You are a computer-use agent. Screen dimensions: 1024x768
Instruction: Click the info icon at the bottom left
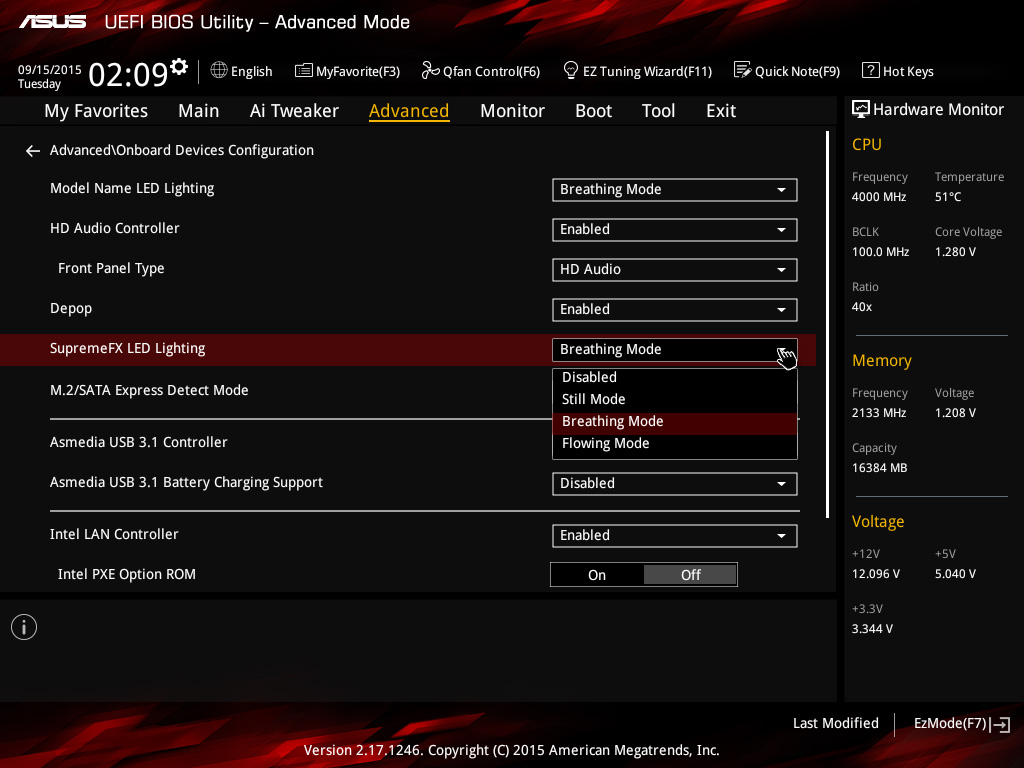pos(23,627)
